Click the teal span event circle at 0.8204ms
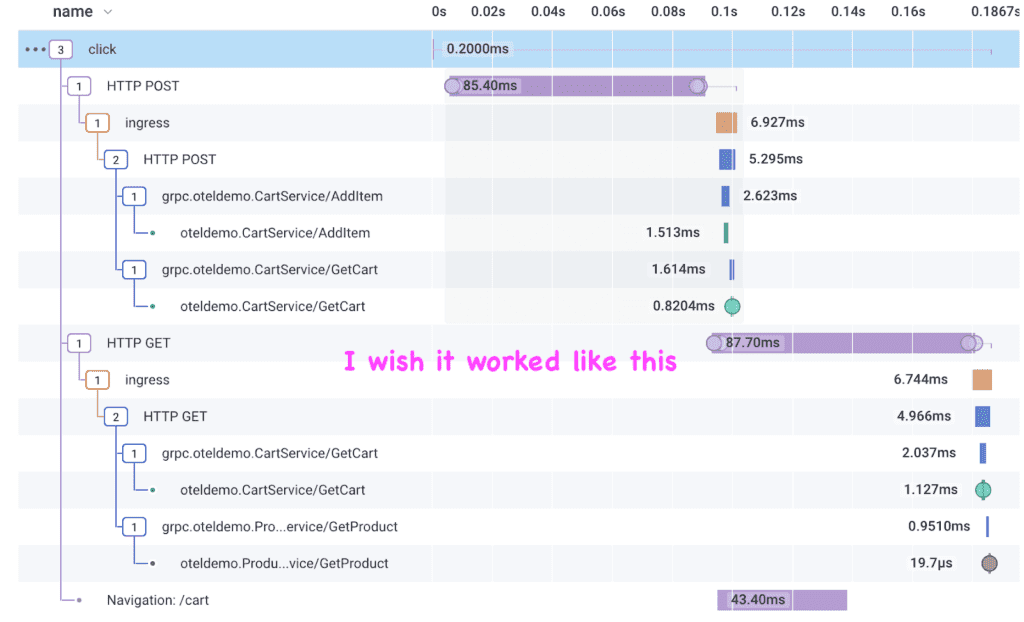The width and height of the screenshot is (1024, 622). pyautogui.click(x=732, y=306)
